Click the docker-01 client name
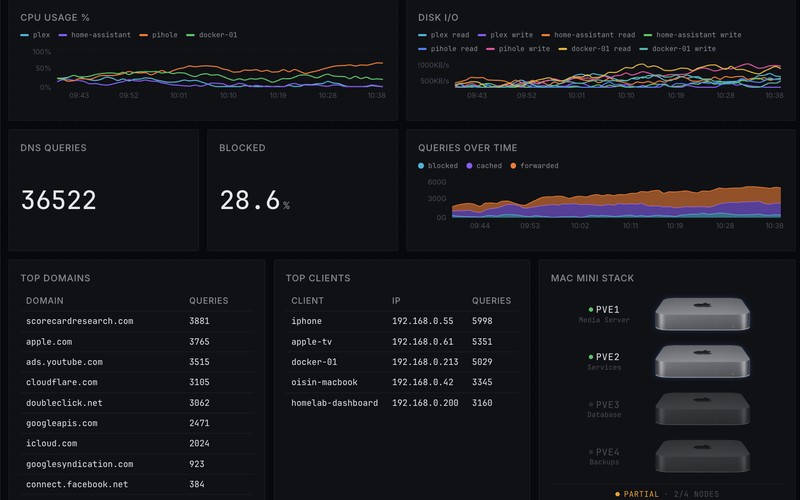 coord(314,362)
